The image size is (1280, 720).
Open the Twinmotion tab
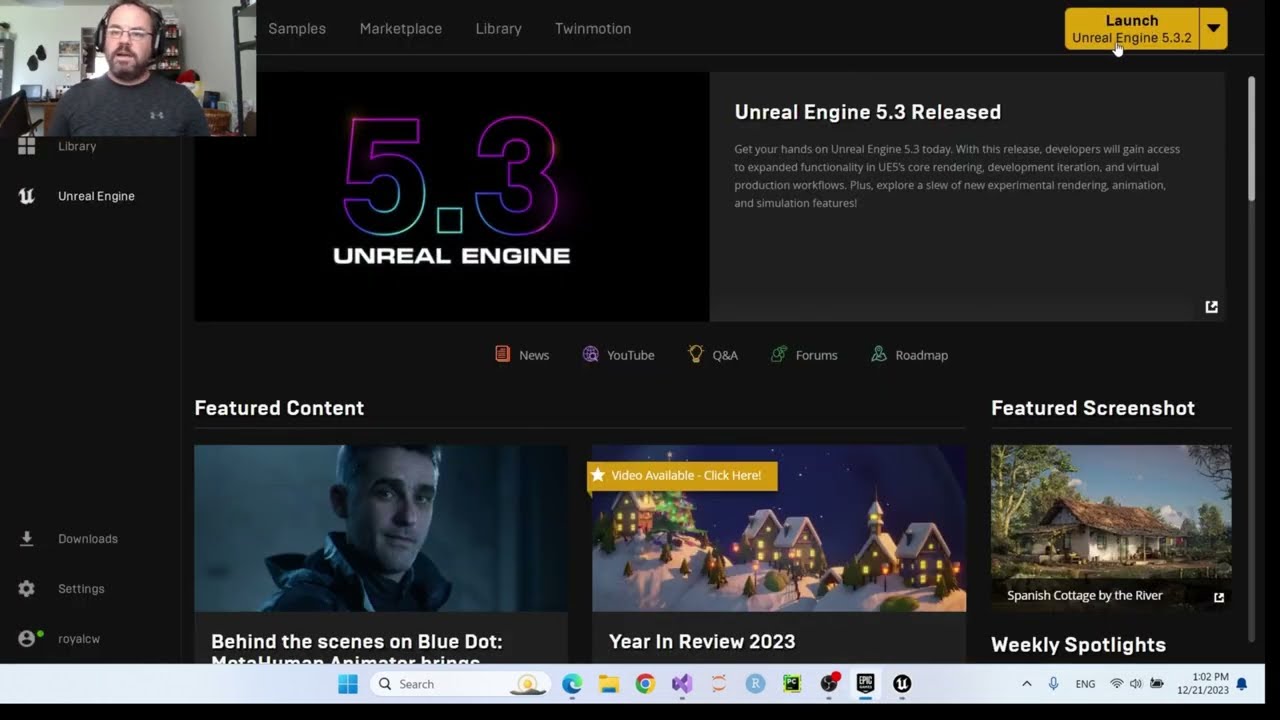click(593, 28)
